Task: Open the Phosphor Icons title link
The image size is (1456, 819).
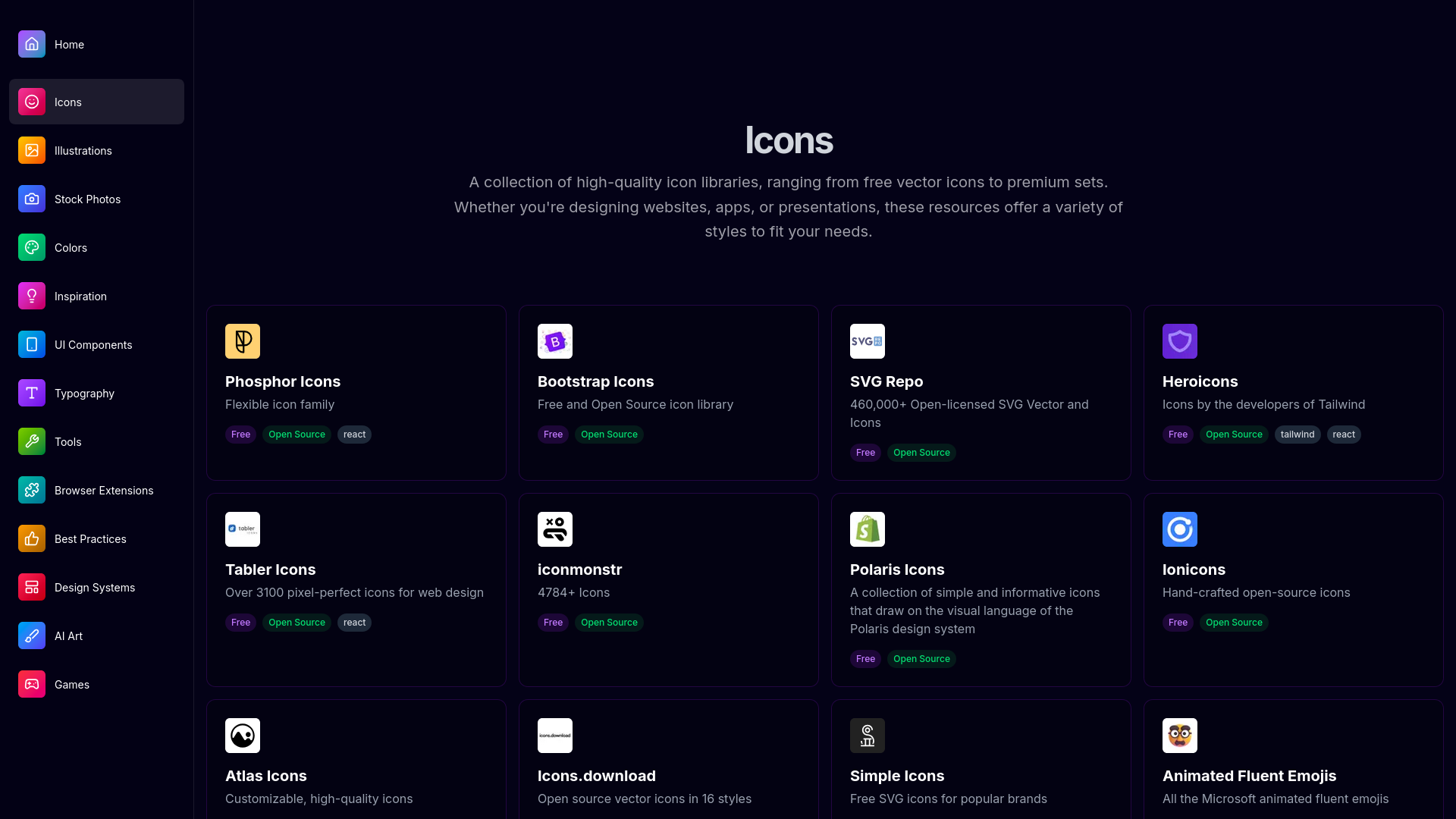Action: [283, 381]
